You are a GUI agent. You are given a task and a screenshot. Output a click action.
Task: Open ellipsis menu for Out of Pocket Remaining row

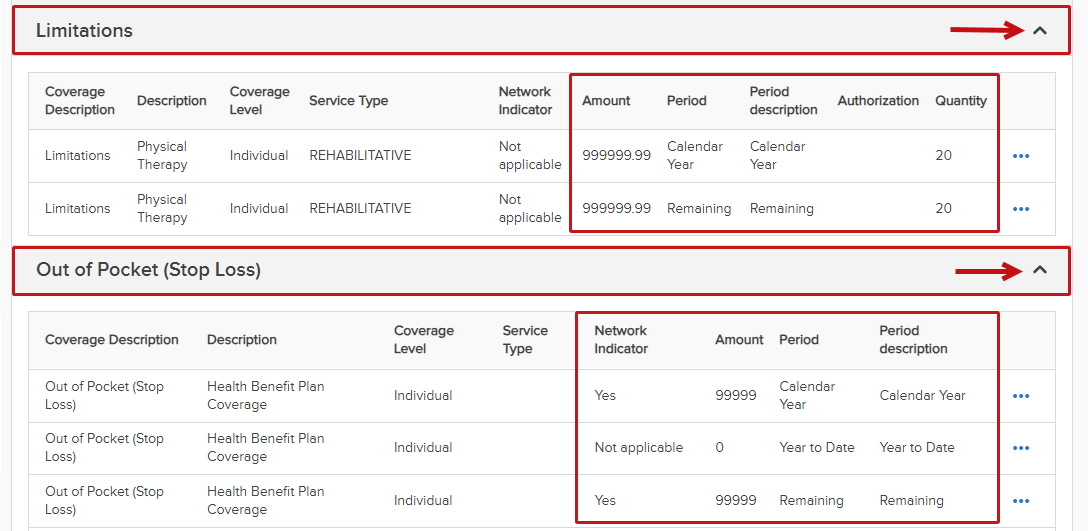pos(1021,501)
